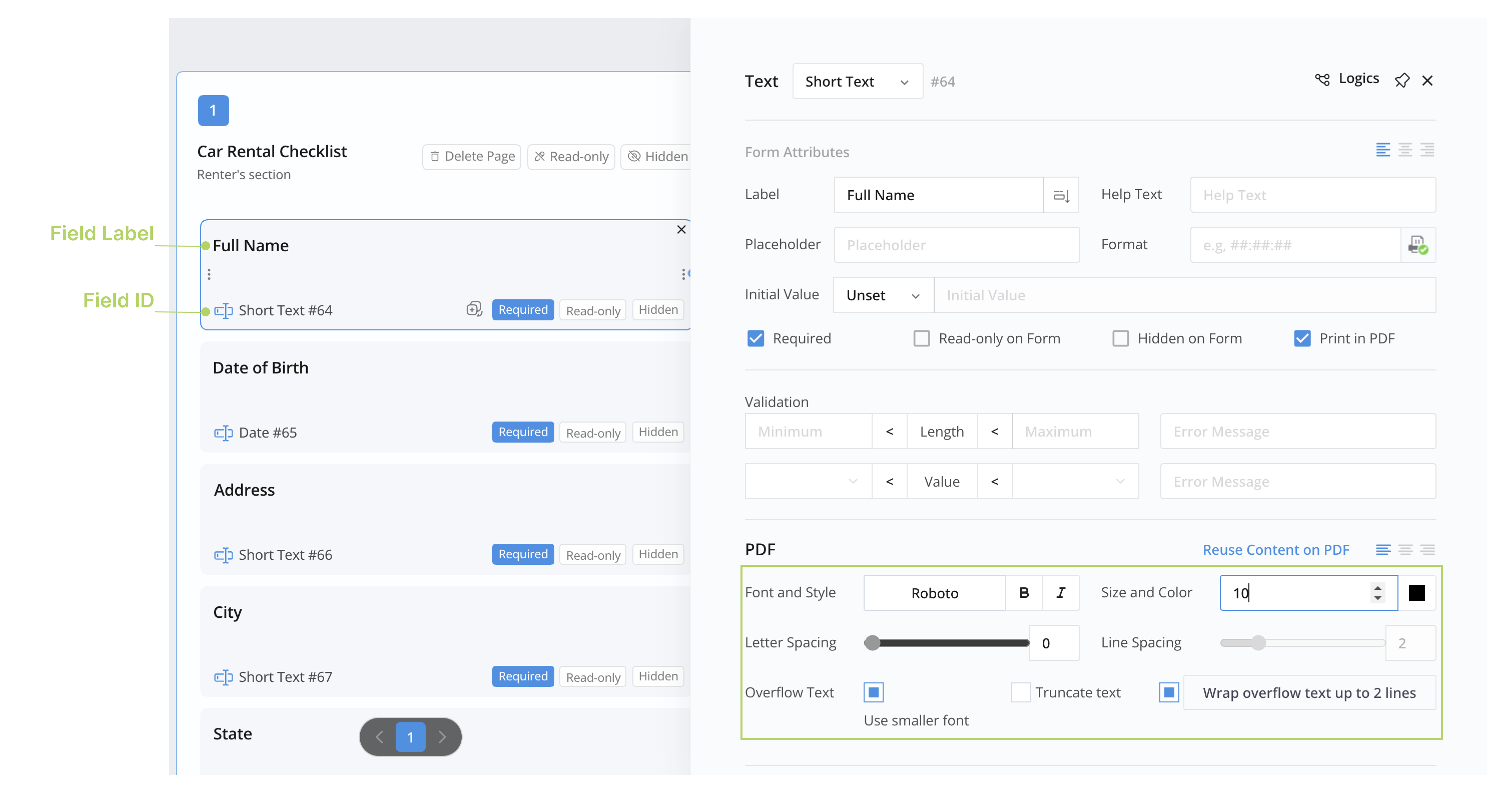Click the format picker icon
This screenshot has width=1512, height=792.
click(1418, 245)
